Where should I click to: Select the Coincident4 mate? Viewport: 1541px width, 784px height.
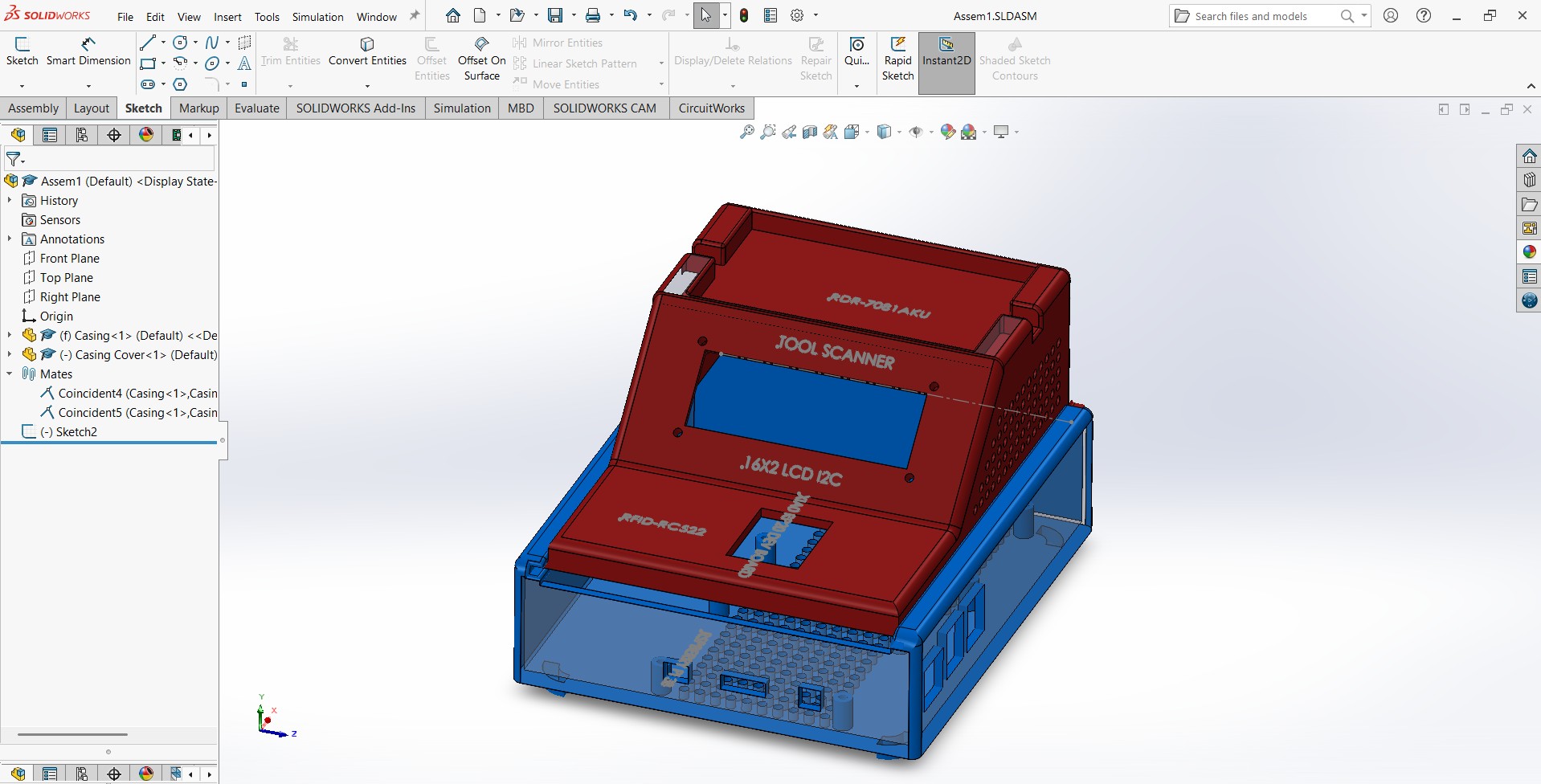pyautogui.click(x=129, y=393)
